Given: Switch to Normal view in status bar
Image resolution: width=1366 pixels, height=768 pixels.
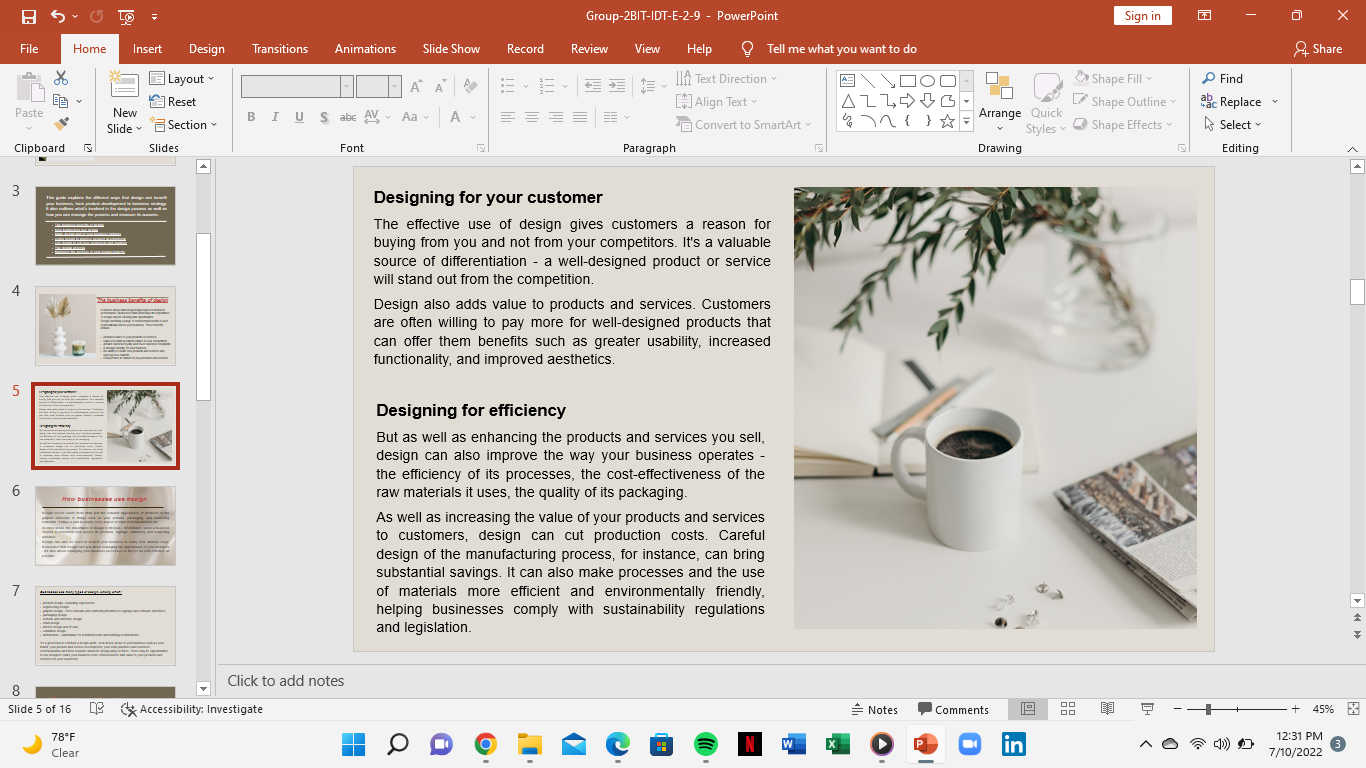Looking at the screenshot, I should 1027,709.
